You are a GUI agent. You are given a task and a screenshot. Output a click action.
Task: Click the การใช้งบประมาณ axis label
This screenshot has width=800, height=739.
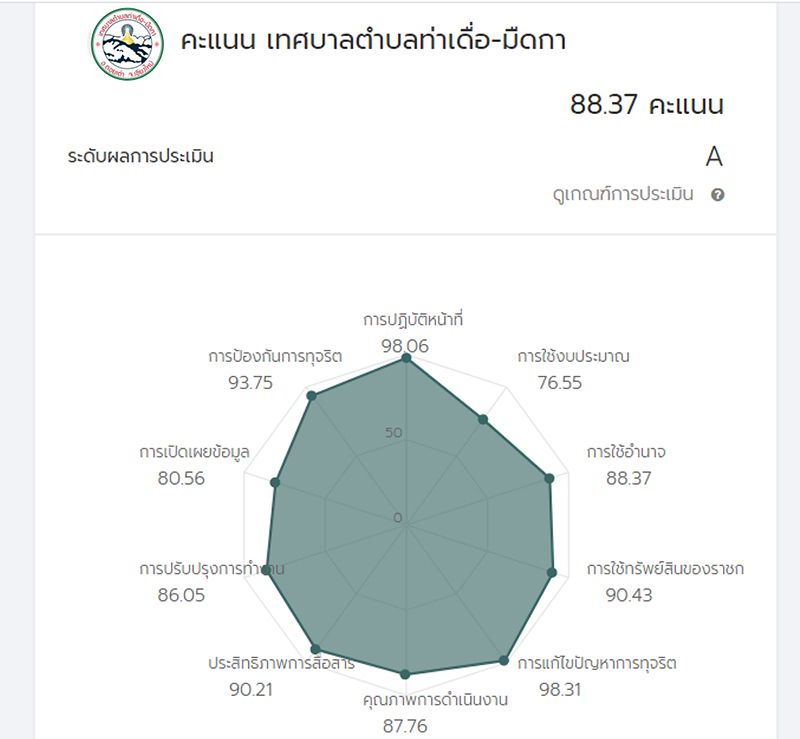point(573,356)
